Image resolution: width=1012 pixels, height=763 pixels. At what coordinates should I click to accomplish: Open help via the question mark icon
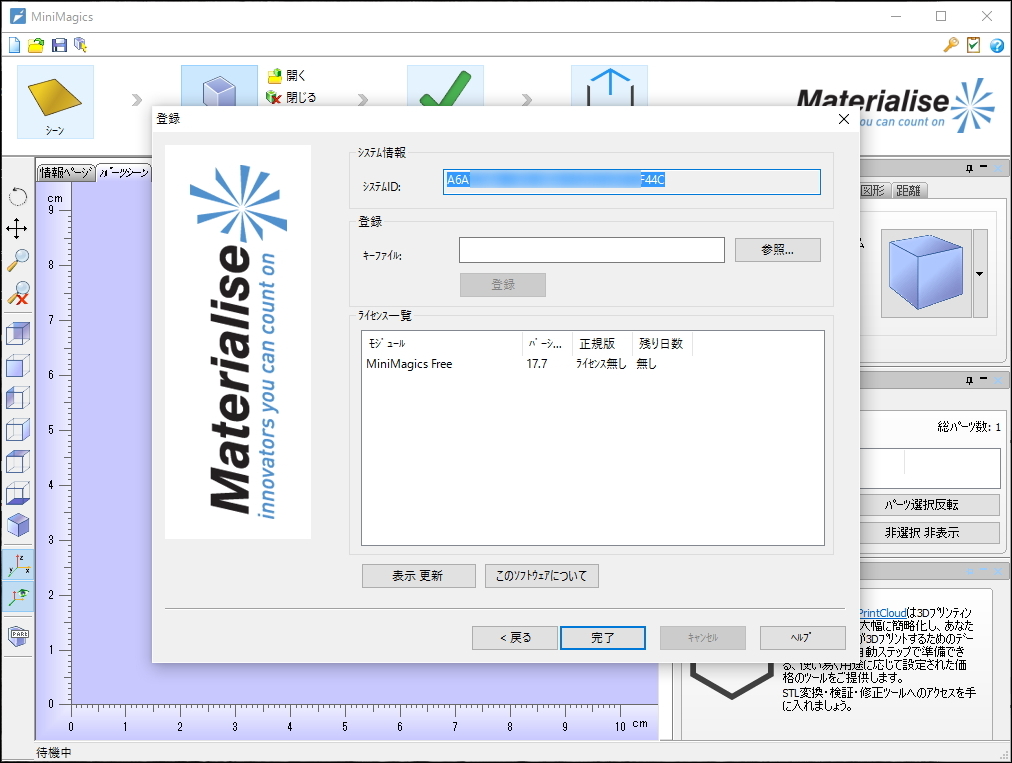tap(996, 45)
